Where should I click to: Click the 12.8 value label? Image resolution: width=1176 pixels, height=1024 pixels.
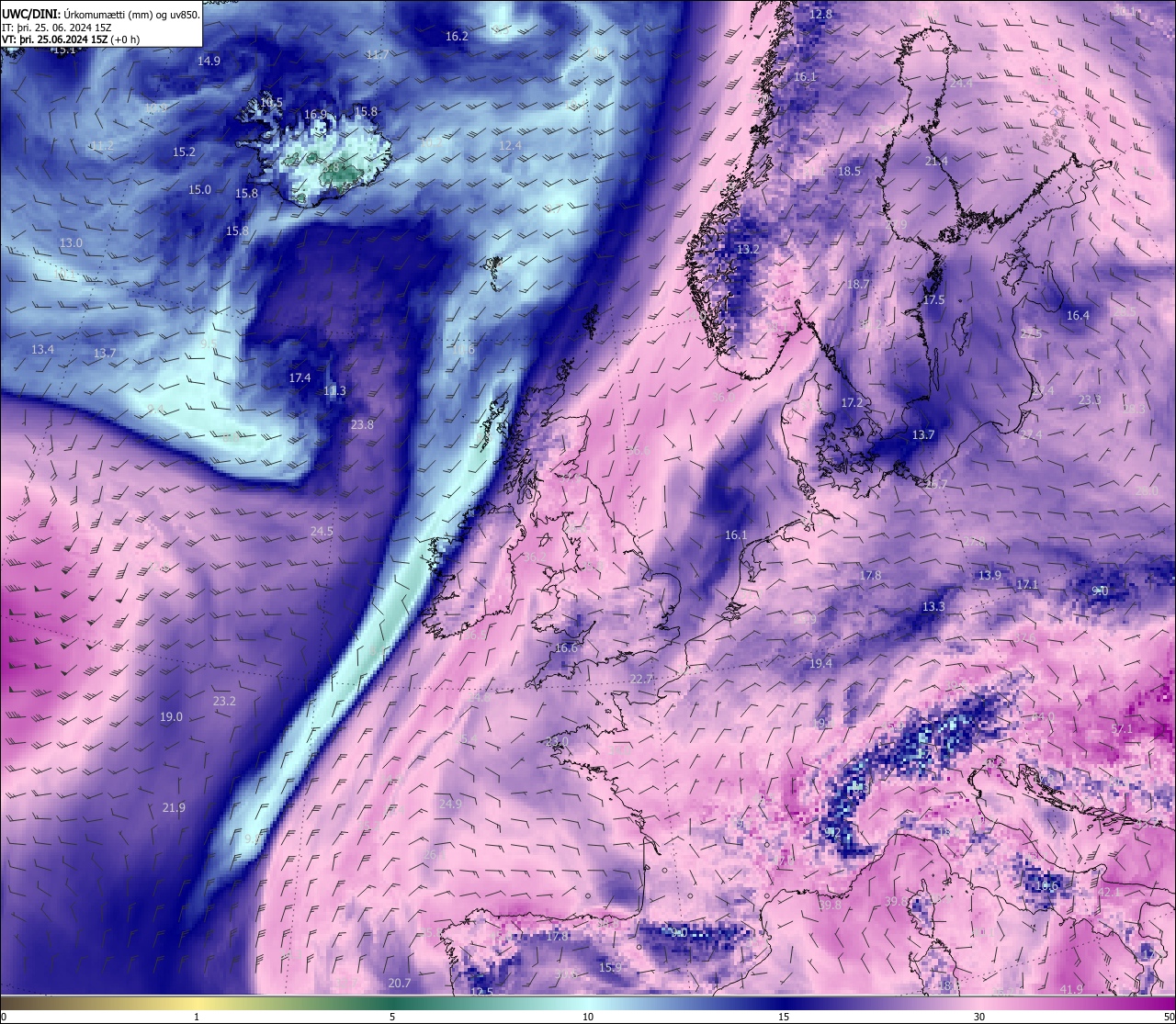coord(820,15)
